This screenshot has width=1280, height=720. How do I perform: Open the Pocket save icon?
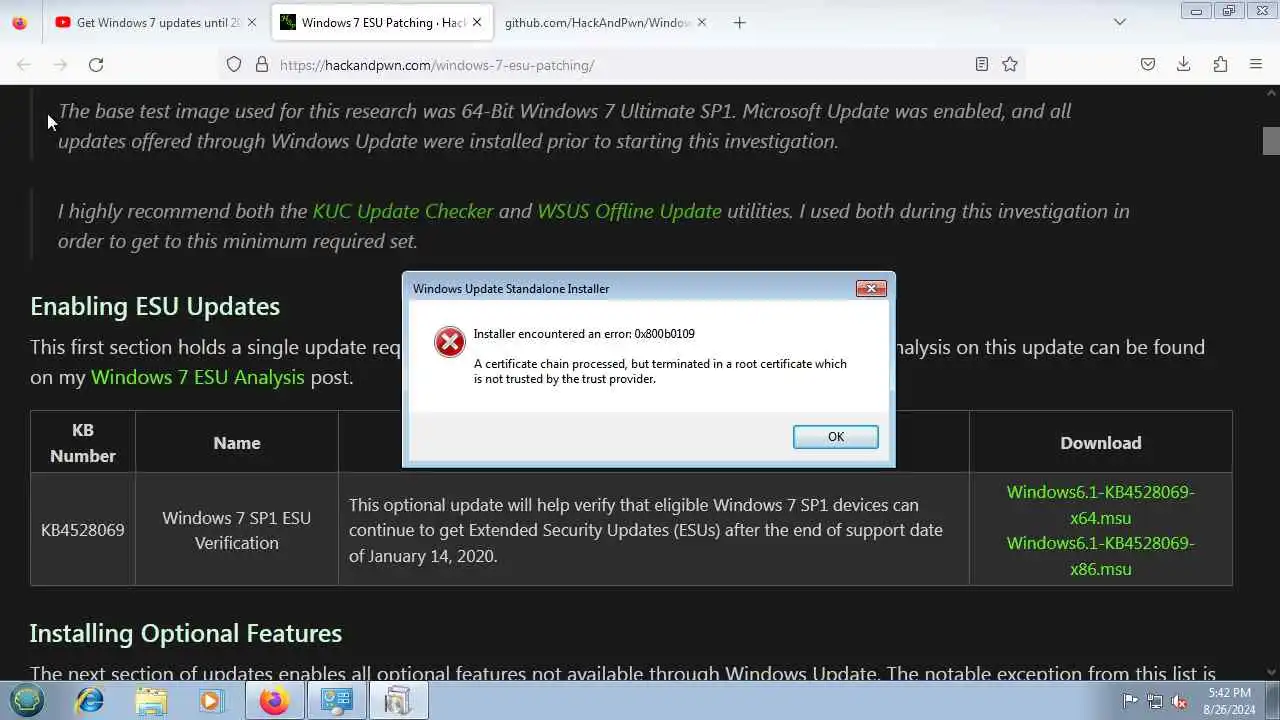[x=1148, y=65]
